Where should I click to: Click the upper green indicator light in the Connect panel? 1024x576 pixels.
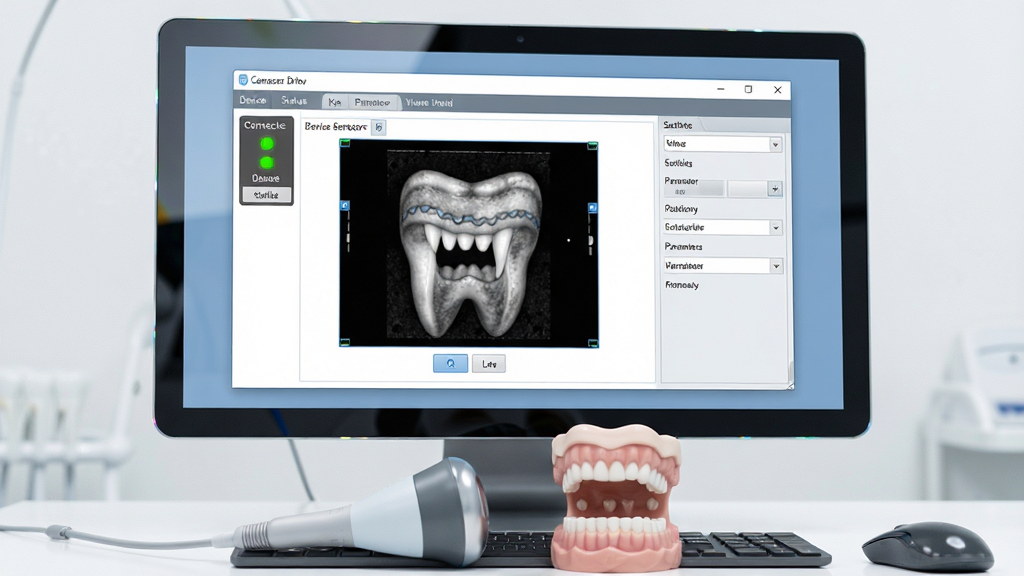point(266,144)
